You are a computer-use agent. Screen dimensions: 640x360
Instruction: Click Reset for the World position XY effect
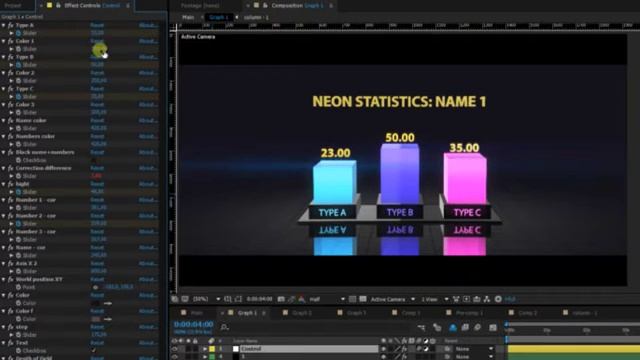click(97, 280)
